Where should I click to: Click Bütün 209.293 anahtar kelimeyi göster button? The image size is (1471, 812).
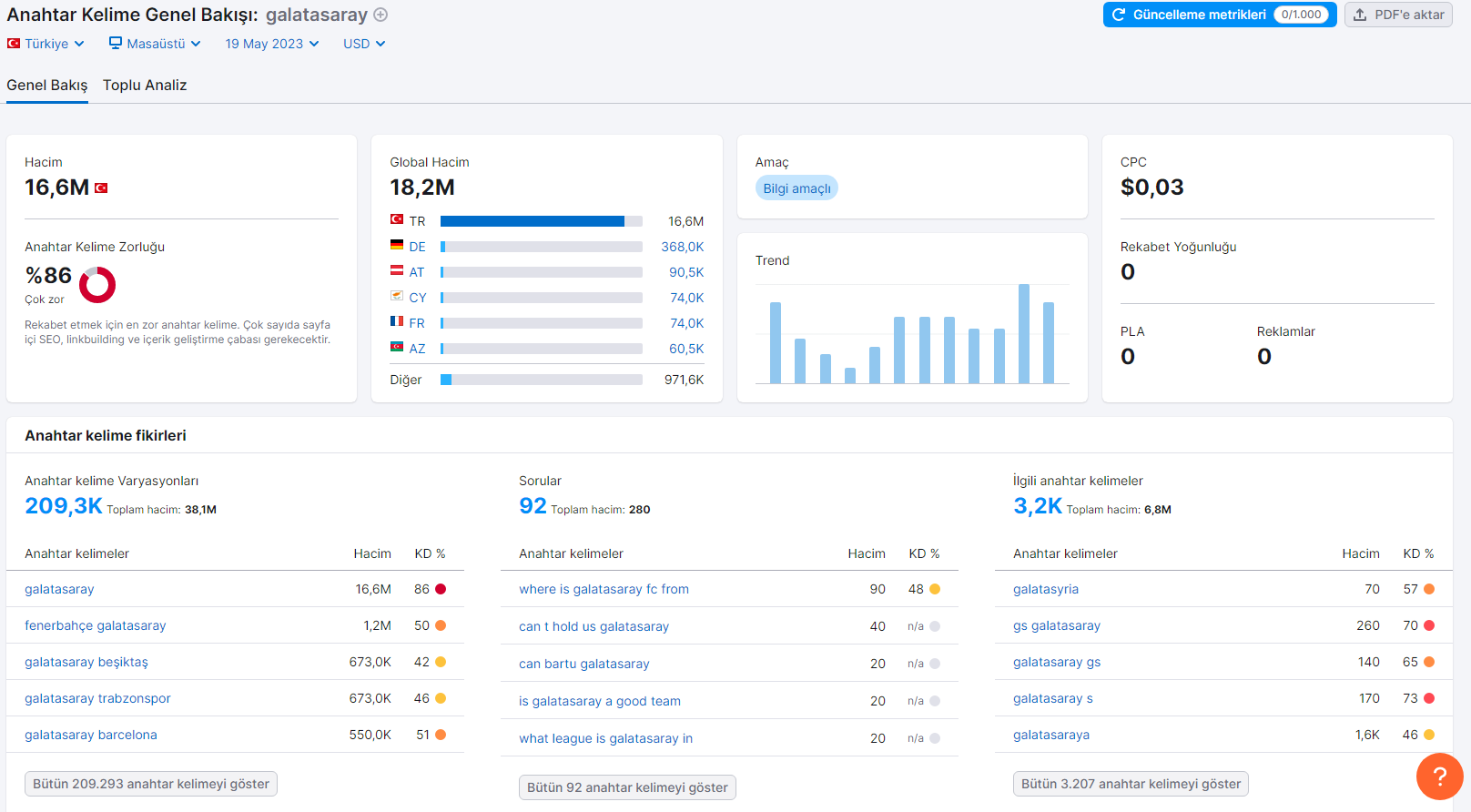click(151, 784)
